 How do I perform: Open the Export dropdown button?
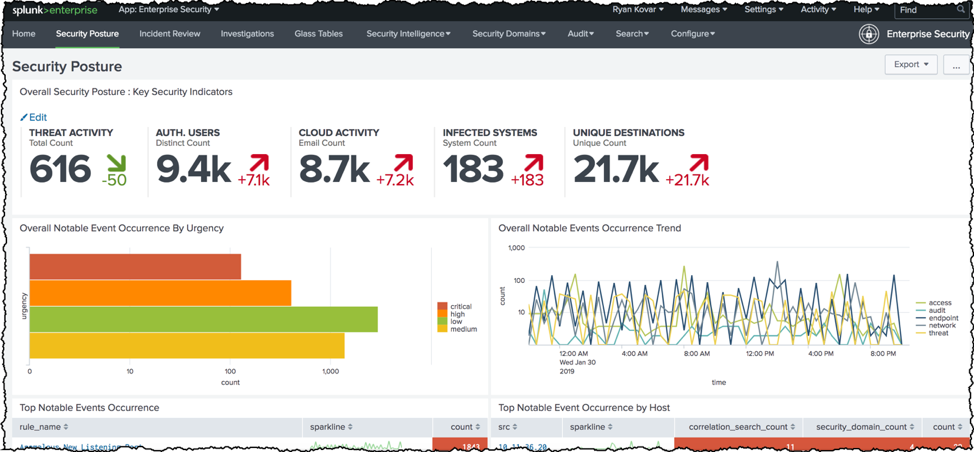click(x=911, y=65)
